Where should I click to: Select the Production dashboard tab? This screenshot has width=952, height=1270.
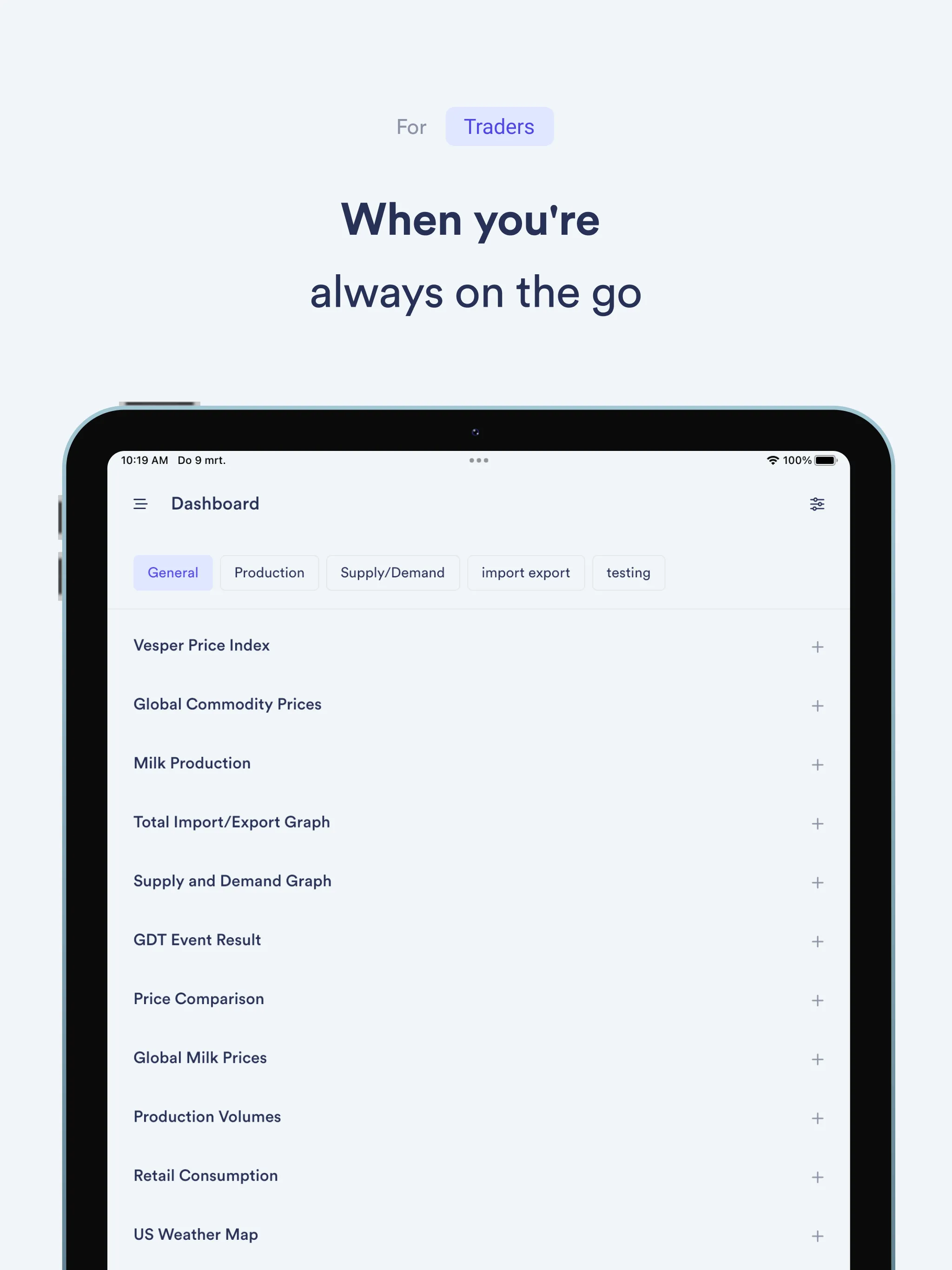269,572
